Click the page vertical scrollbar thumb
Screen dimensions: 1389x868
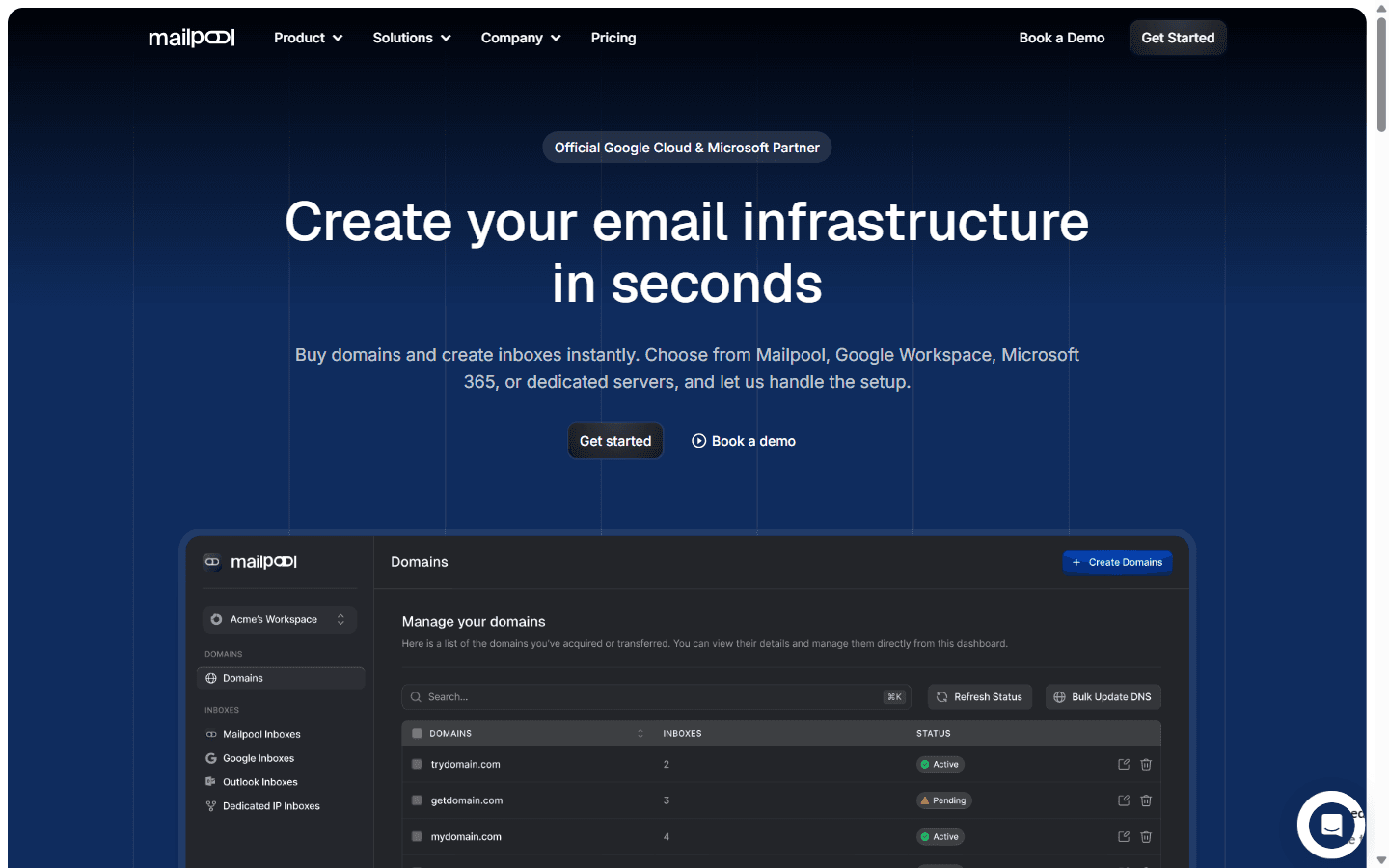click(x=1381, y=75)
